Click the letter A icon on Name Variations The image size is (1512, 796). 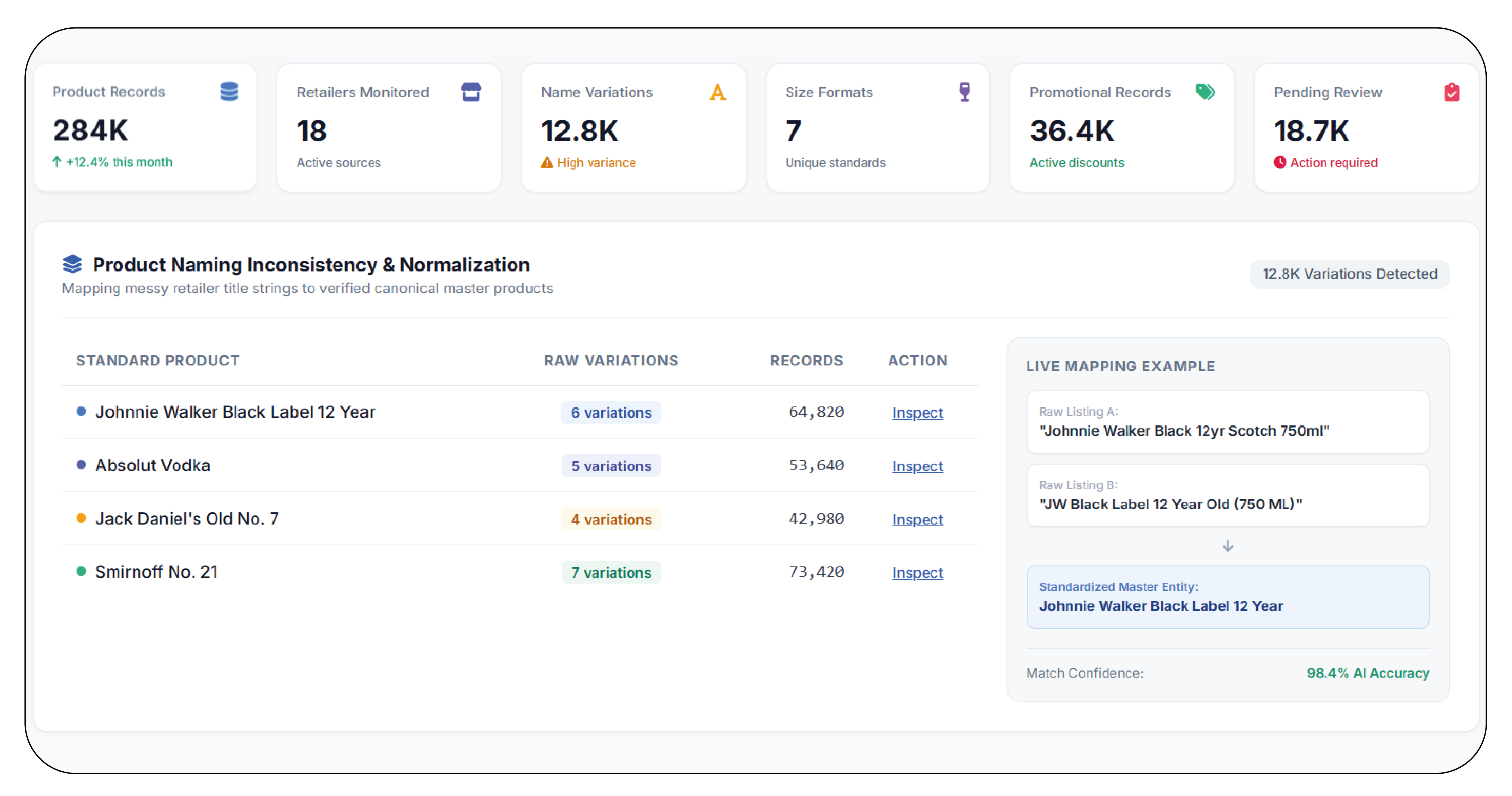pyautogui.click(x=717, y=92)
